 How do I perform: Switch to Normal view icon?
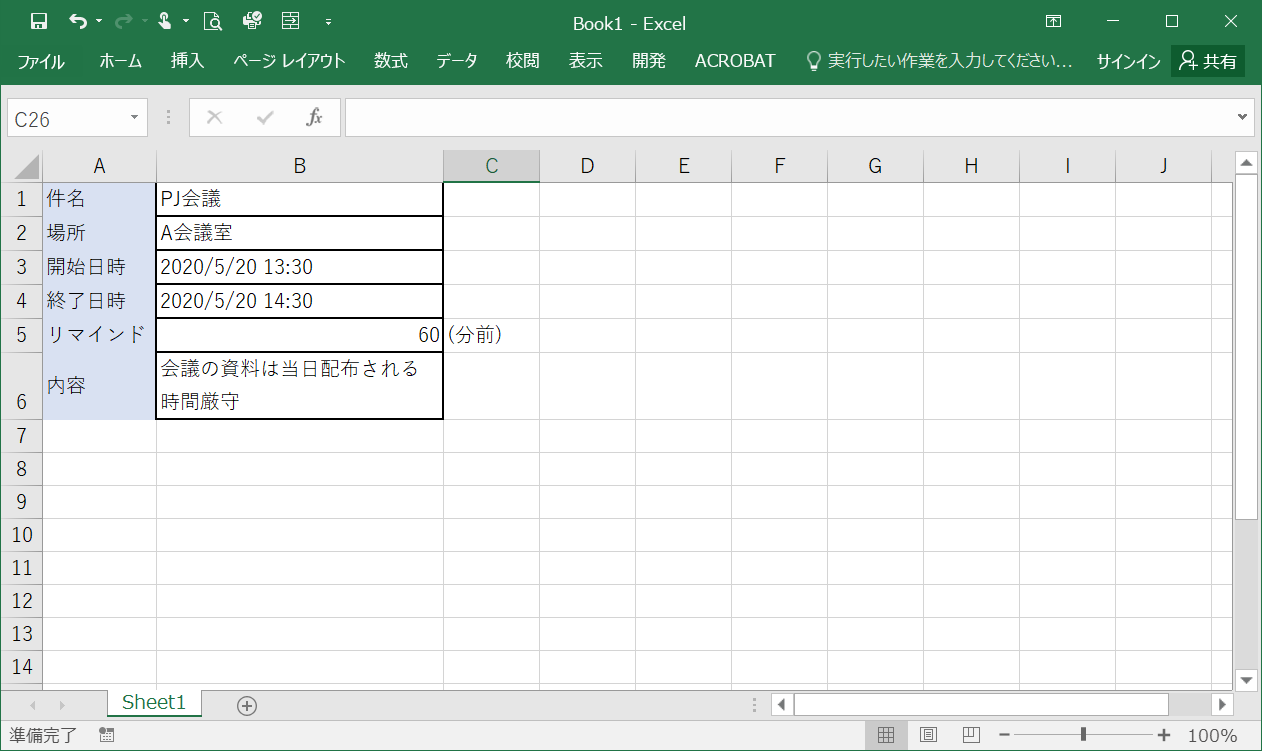[x=885, y=735]
